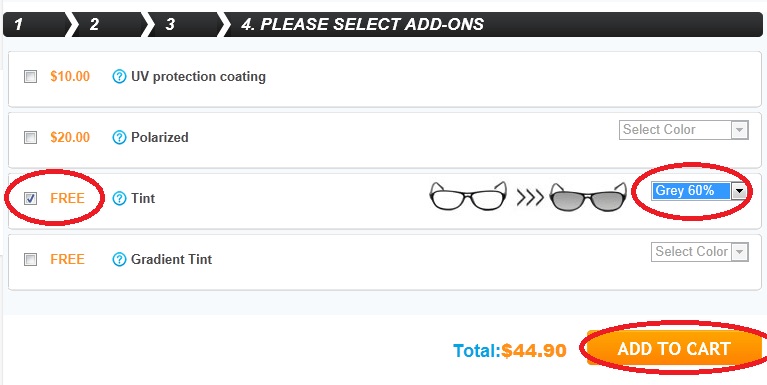Click the tinted grey glasses image
The width and height of the screenshot is (767, 385).
point(588,197)
